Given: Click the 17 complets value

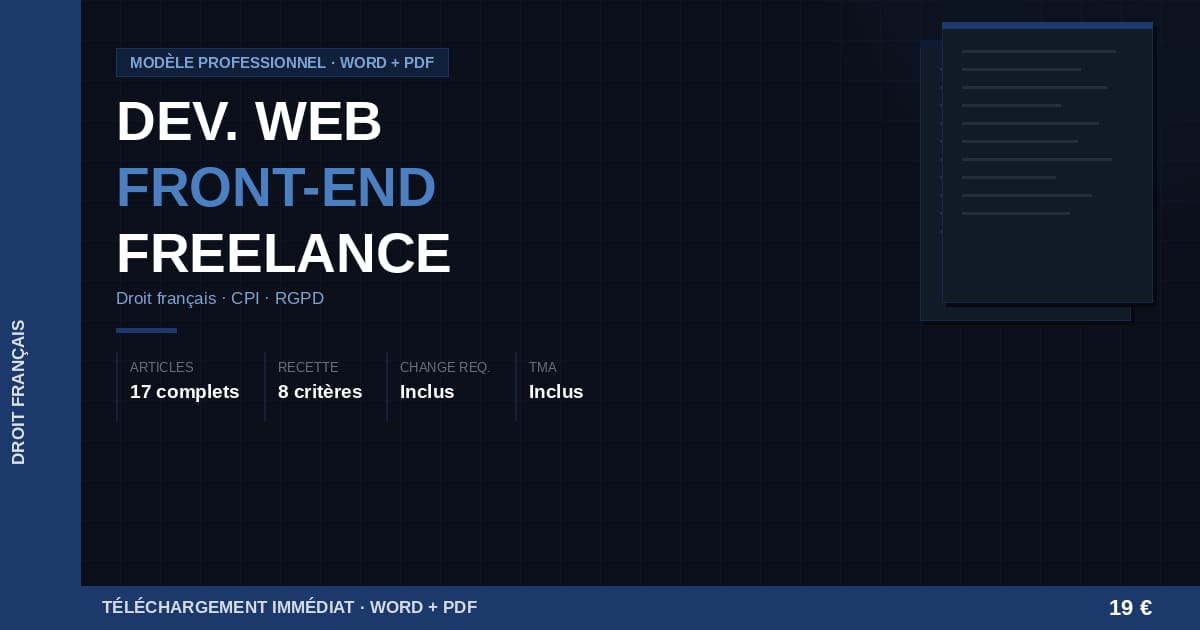Looking at the screenshot, I should (x=185, y=392).
